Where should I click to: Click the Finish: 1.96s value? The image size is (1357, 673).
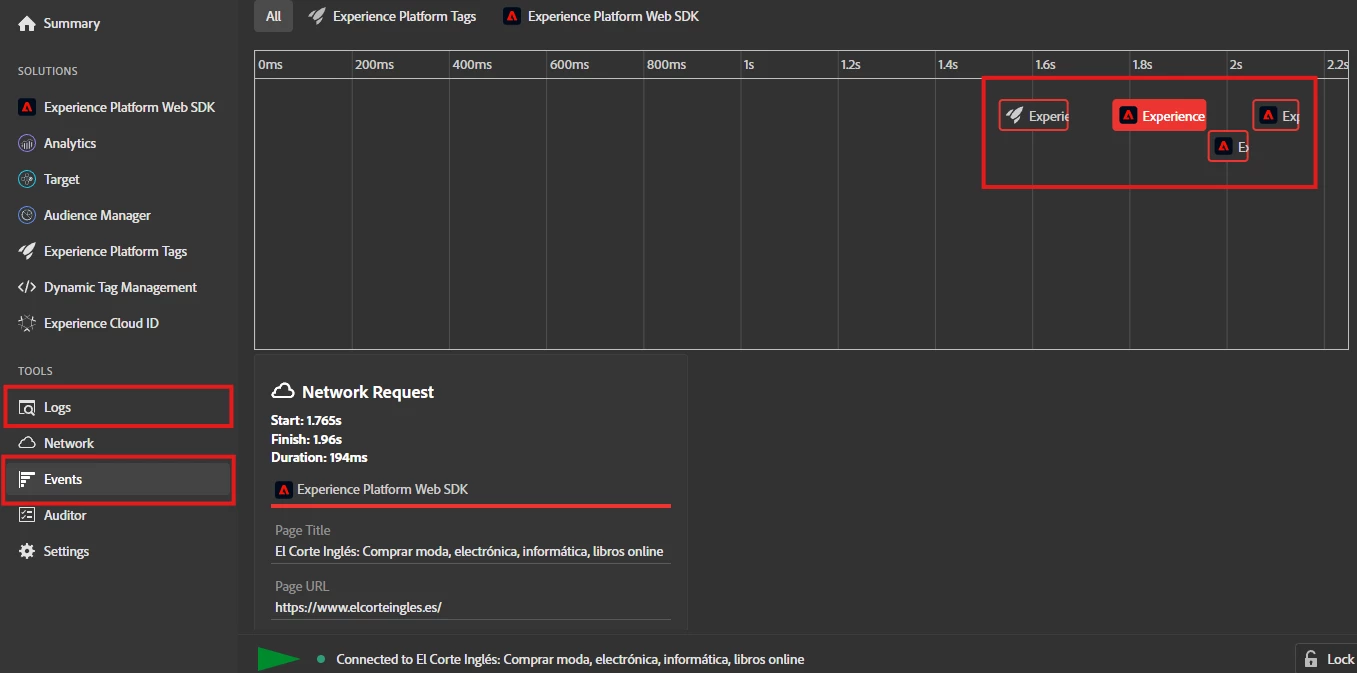coord(306,439)
